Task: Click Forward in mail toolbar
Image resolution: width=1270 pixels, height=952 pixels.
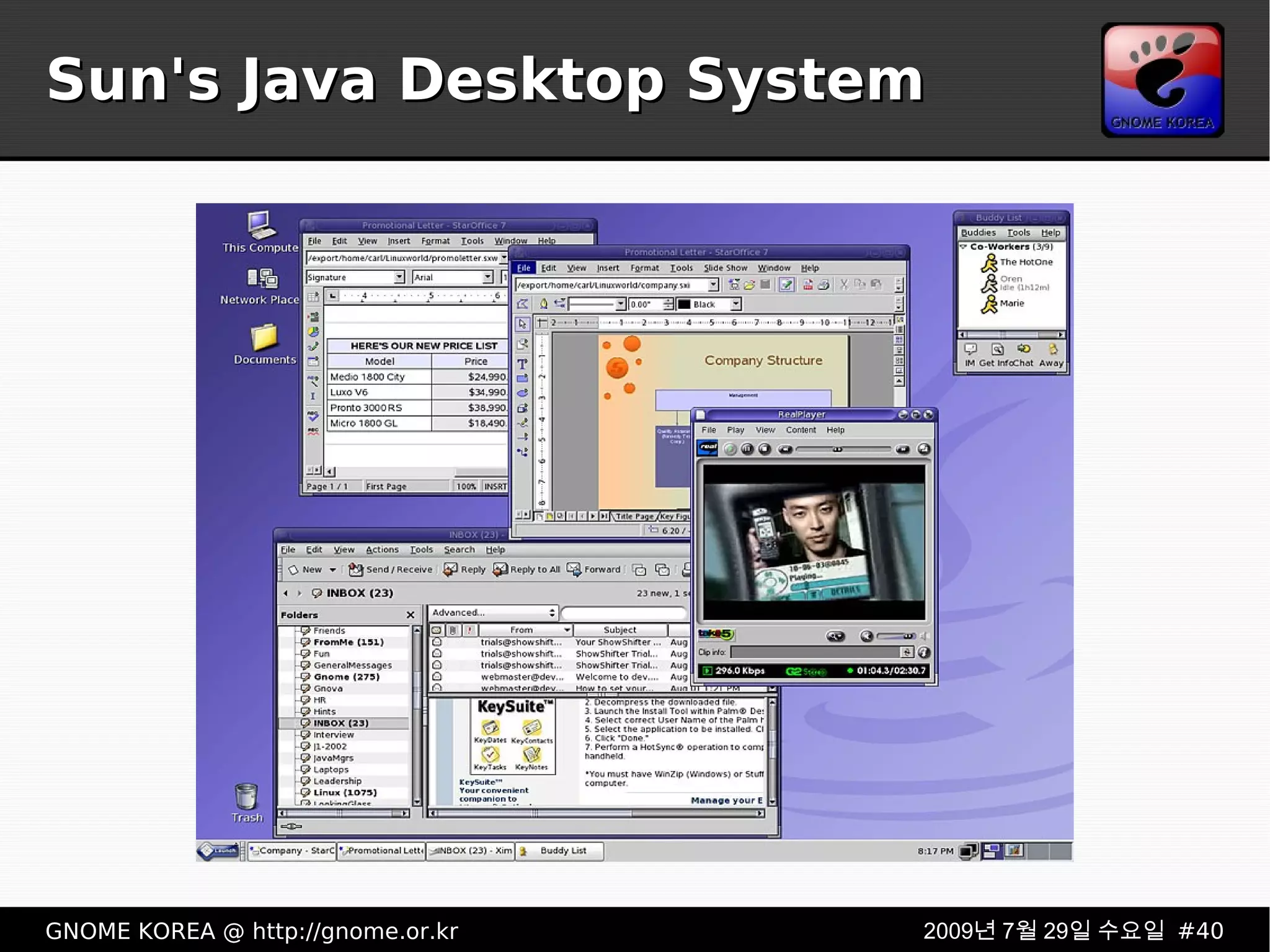Action: tap(594, 569)
